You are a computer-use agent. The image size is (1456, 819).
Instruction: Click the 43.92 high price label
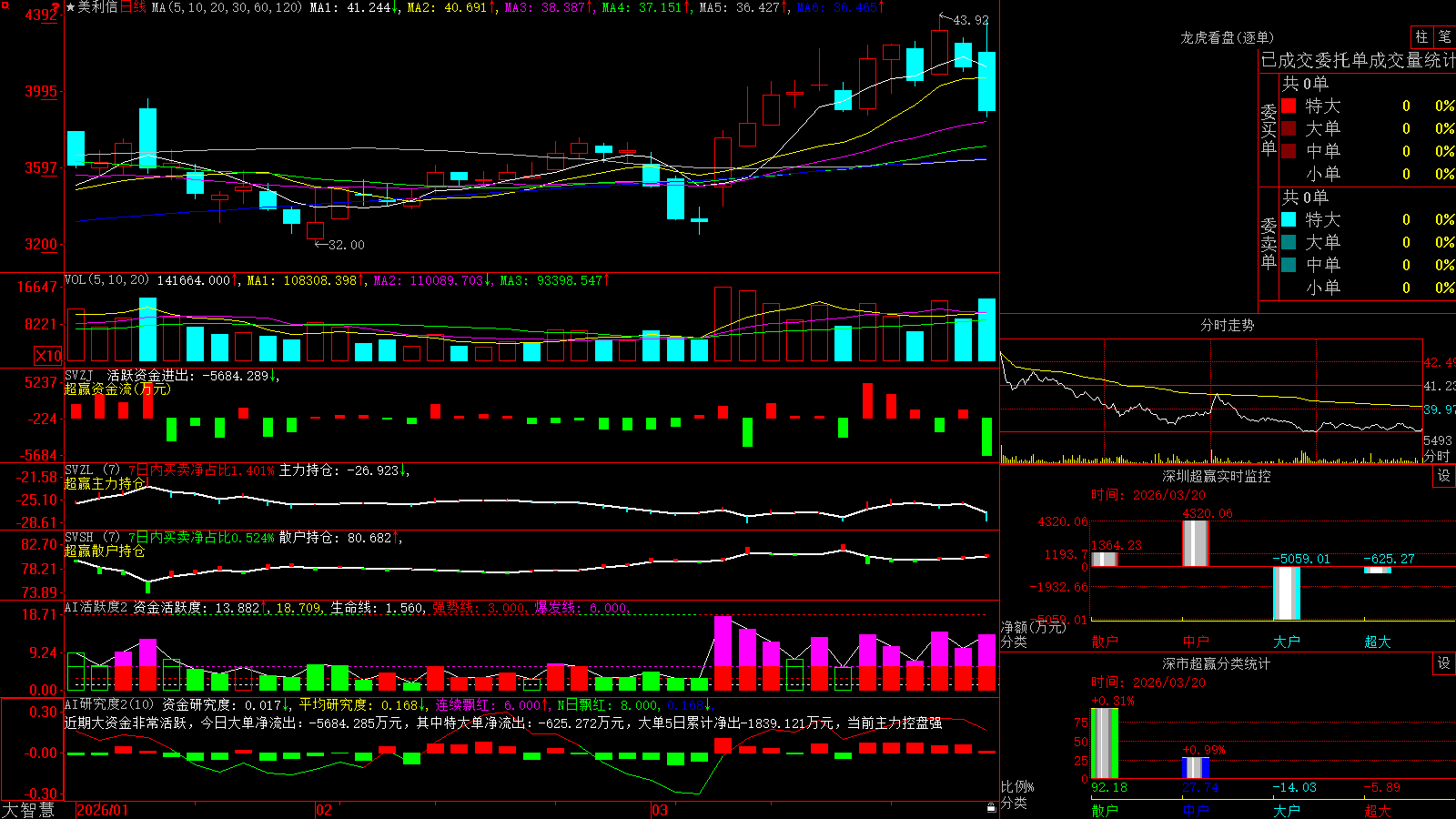970,20
